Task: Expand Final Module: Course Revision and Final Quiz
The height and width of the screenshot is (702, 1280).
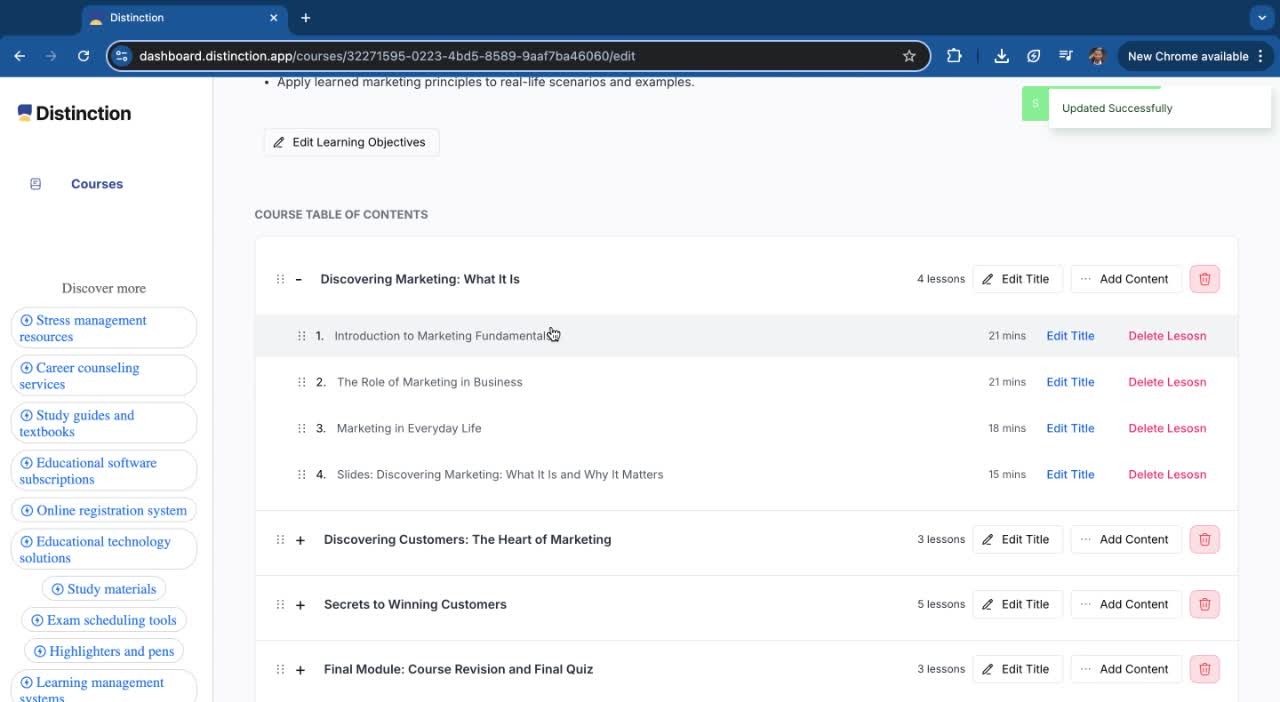Action: coord(300,670)
